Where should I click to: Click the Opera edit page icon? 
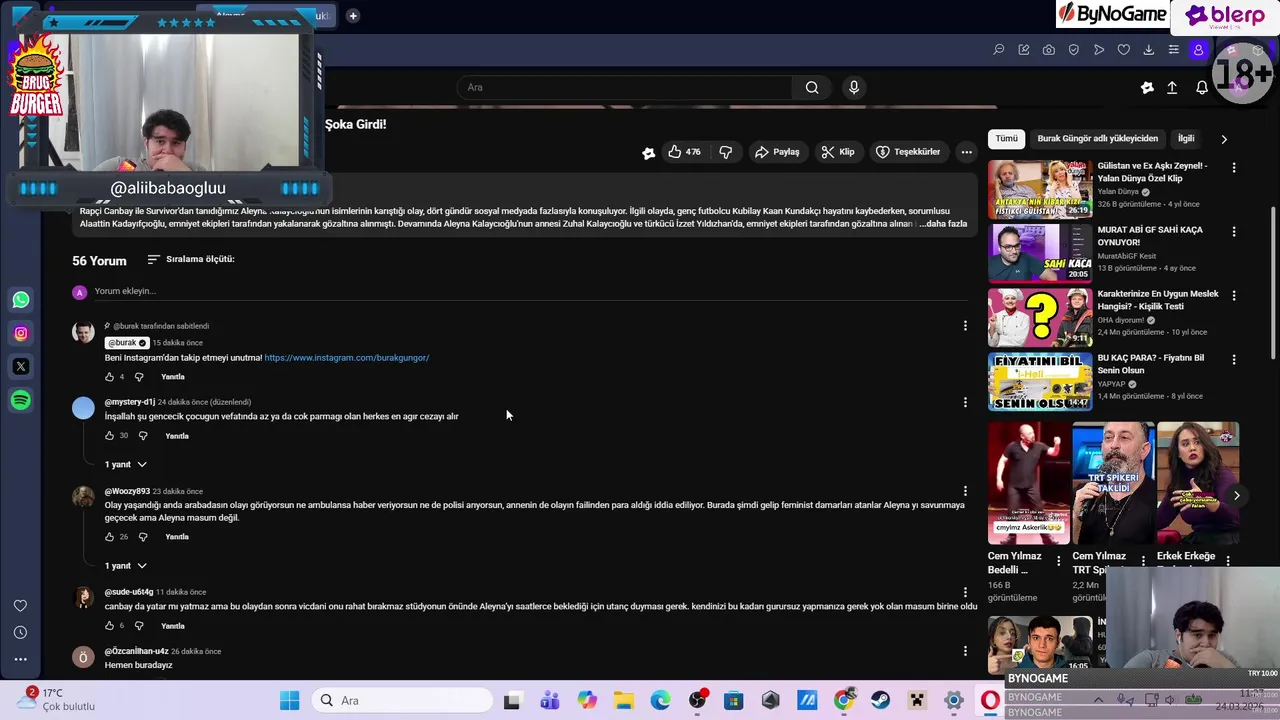[x=1023, y=50]
